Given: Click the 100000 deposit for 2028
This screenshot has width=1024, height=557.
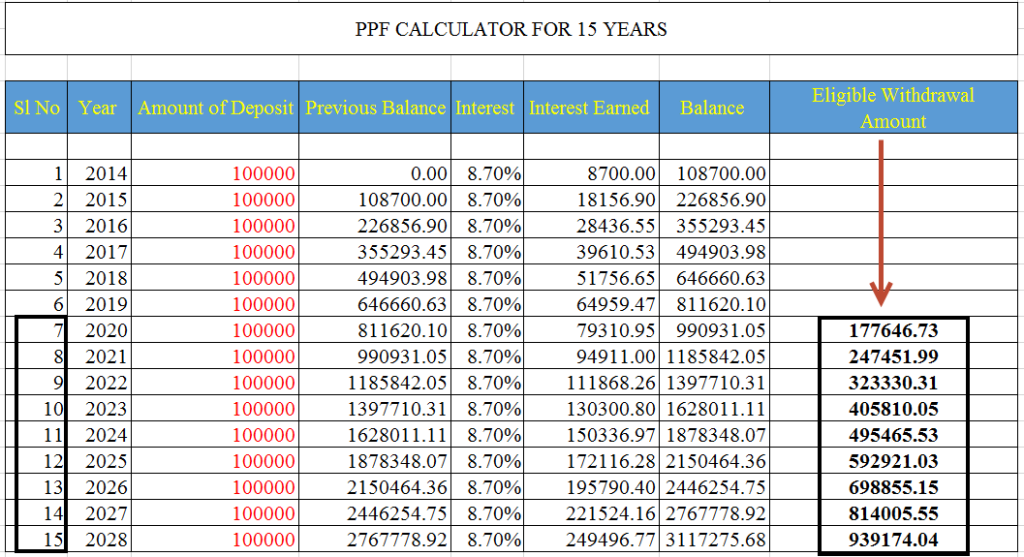Looking at the screenshot, I should pos(263,542).
